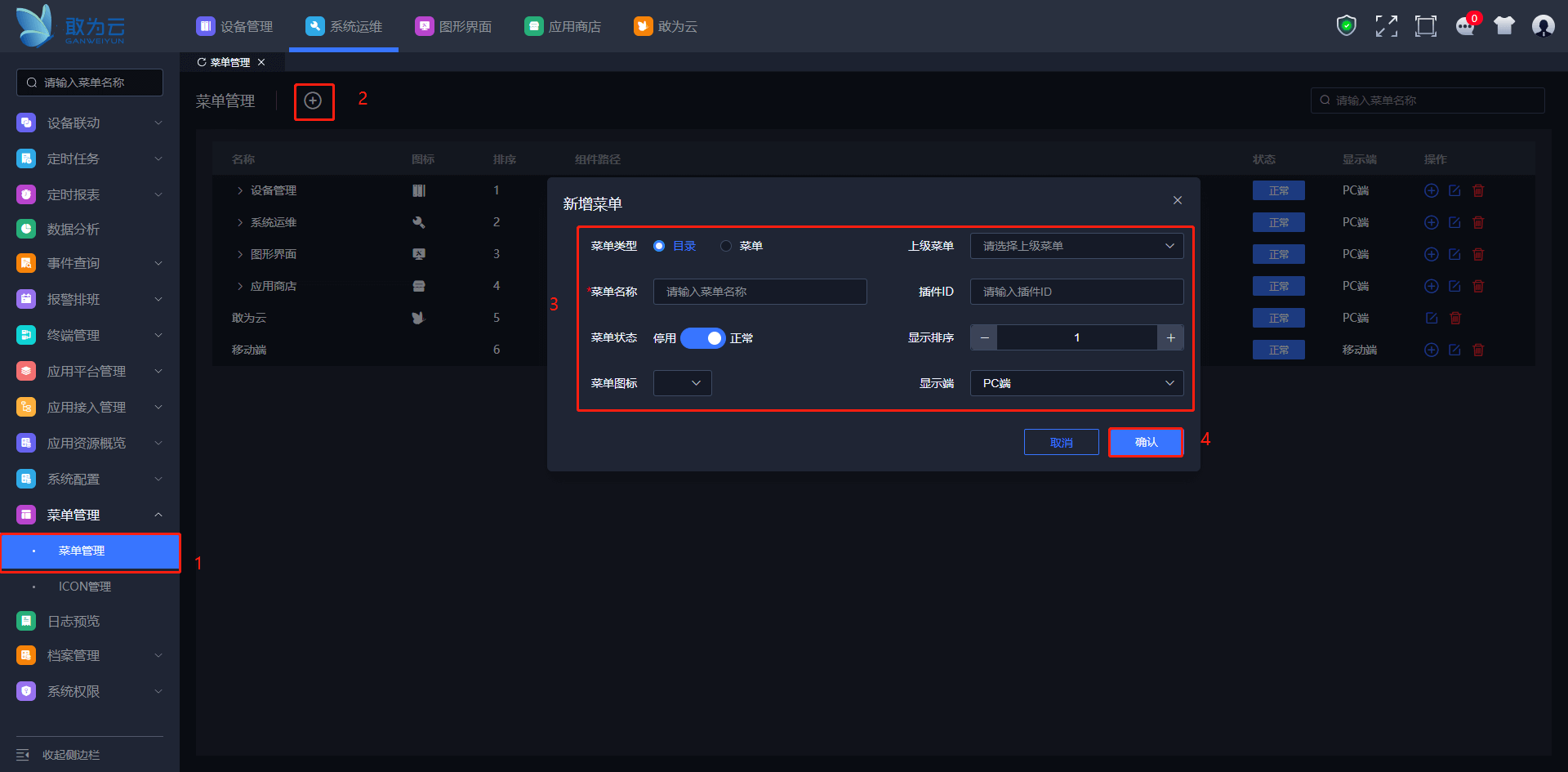Viewport: 1568px width, 772px height.
Task: Click the 插件ID input field
Action: point(1076,292)
